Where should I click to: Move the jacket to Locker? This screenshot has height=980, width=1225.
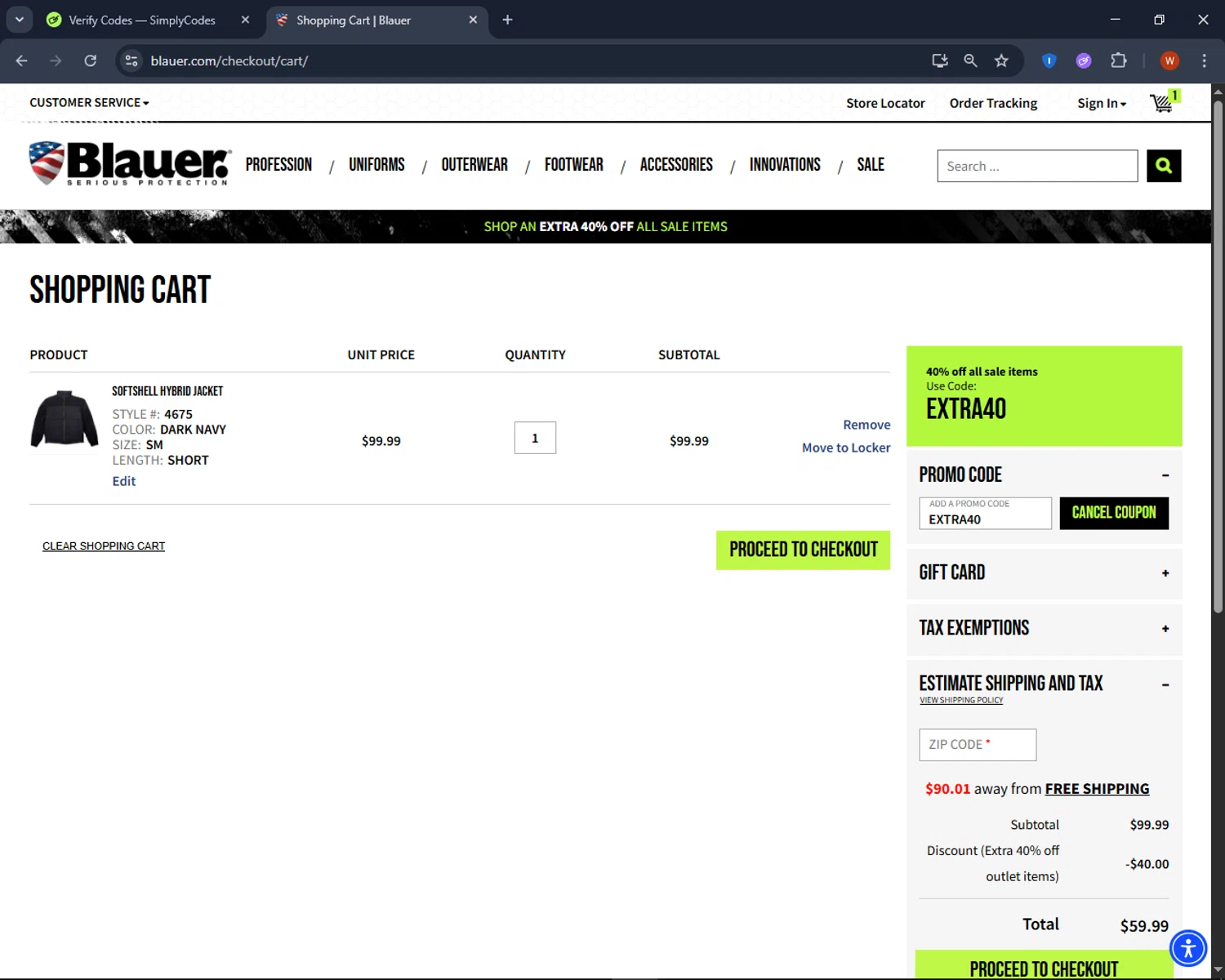point(846,448)
